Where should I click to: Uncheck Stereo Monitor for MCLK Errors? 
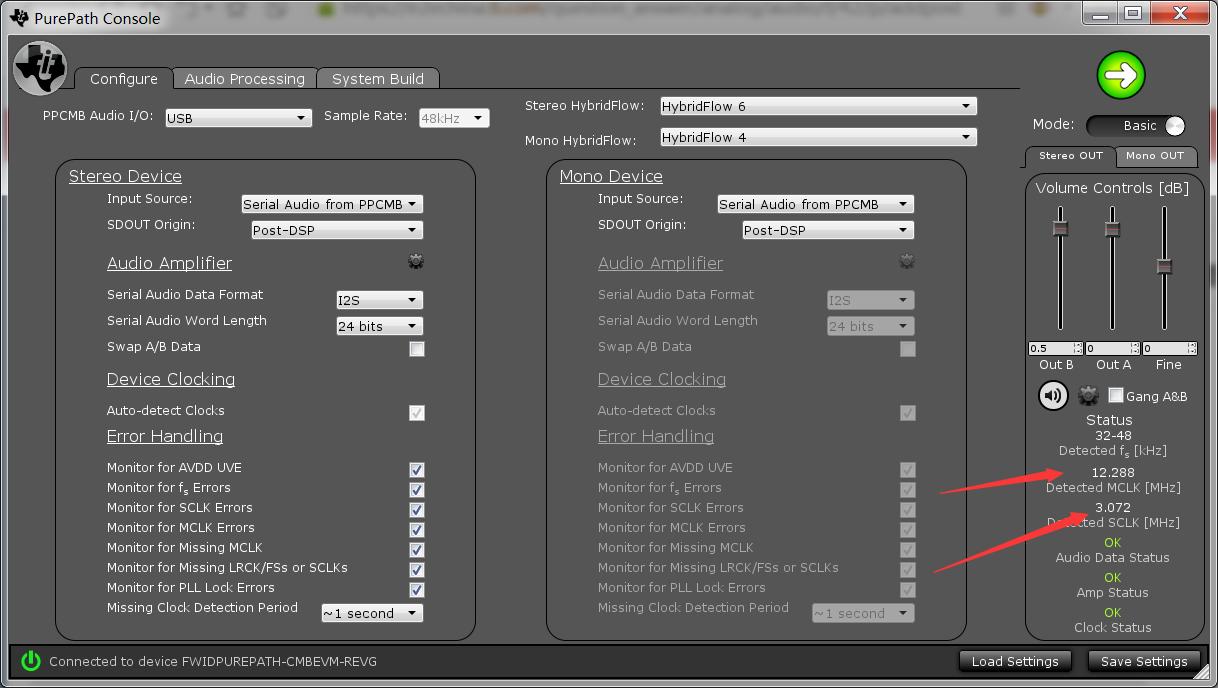pyautogui.click(x=417, y=530)
